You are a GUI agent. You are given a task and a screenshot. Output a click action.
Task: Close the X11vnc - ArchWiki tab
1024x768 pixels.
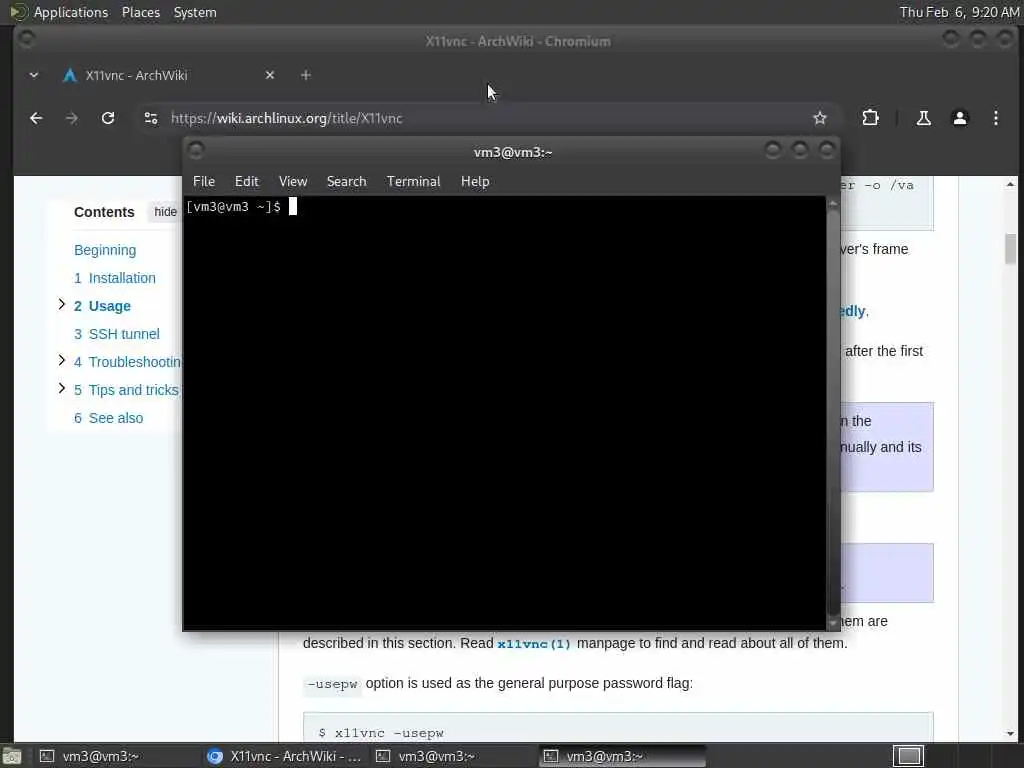pos(270,75)
